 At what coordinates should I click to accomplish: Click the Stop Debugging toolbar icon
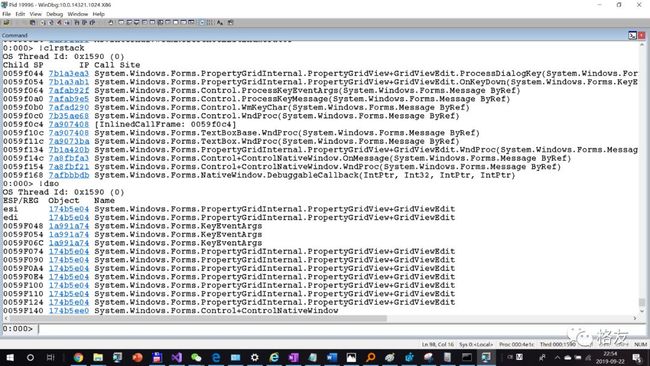[x=59, y=22]
